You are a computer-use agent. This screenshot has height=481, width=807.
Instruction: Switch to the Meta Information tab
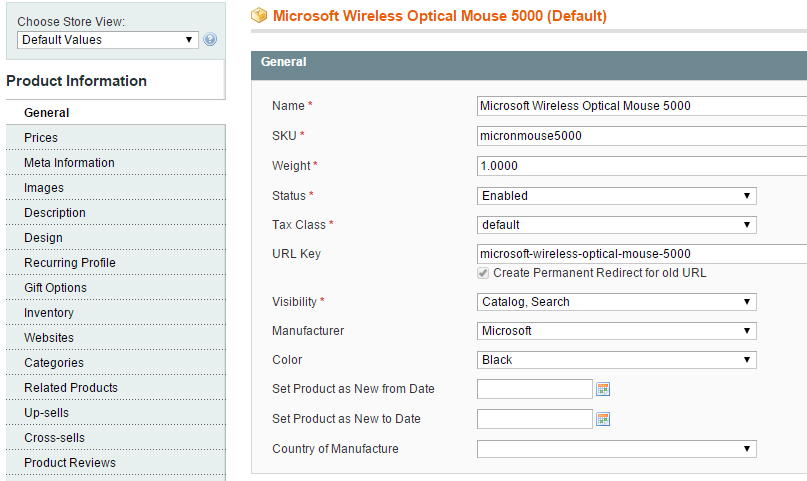[x=116, y=163]
